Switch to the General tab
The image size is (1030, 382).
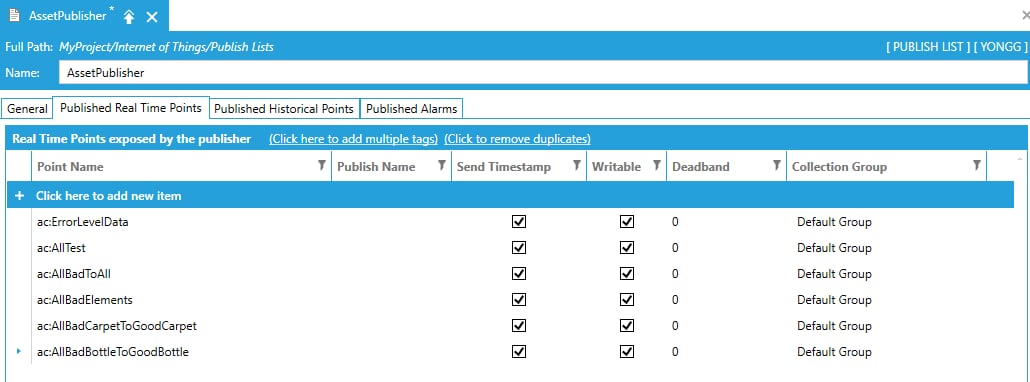coord(27,109)
